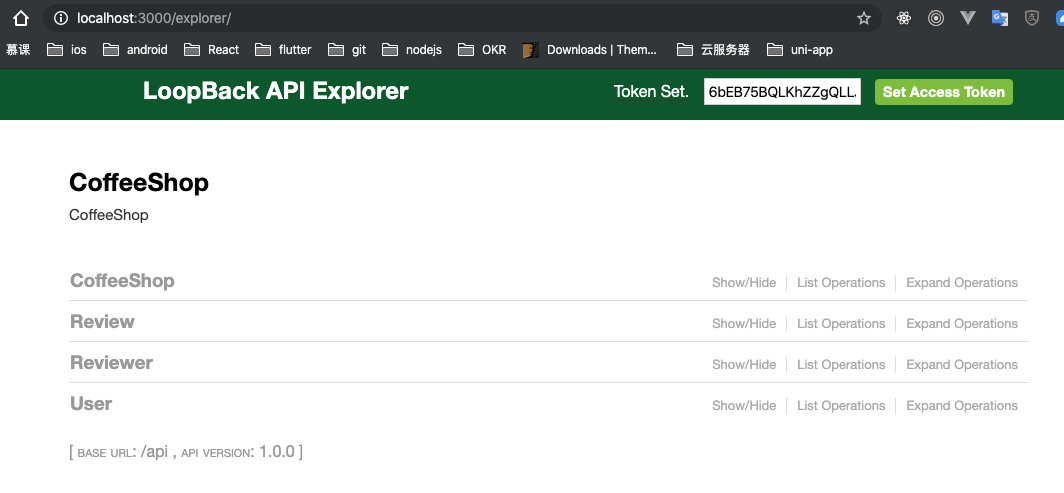Screen dimensions: 1064x493
Task: Open the shield extension icon
Action: pos(1031,18)
